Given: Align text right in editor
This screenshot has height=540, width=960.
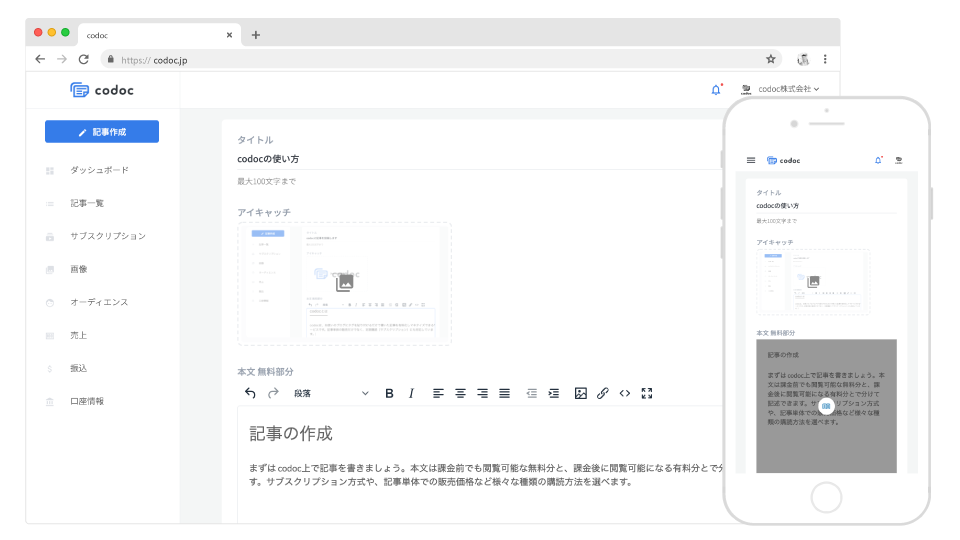Looking at the screenshot, I should tap(482, 393).
